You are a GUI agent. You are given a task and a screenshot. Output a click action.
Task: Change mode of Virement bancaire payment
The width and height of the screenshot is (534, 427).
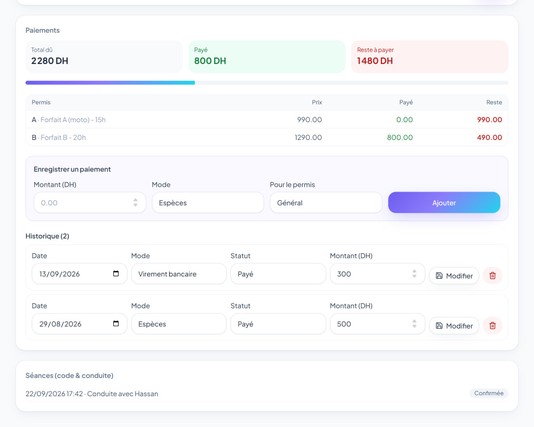(x=179, y=274)
